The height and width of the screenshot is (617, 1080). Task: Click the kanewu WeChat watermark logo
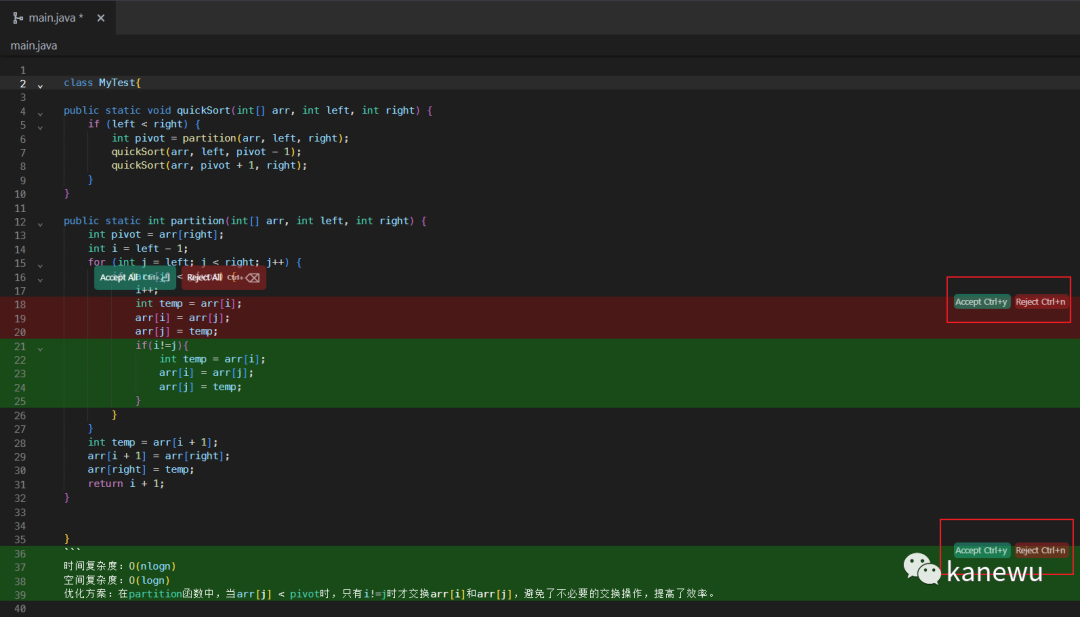click(922, 567)
